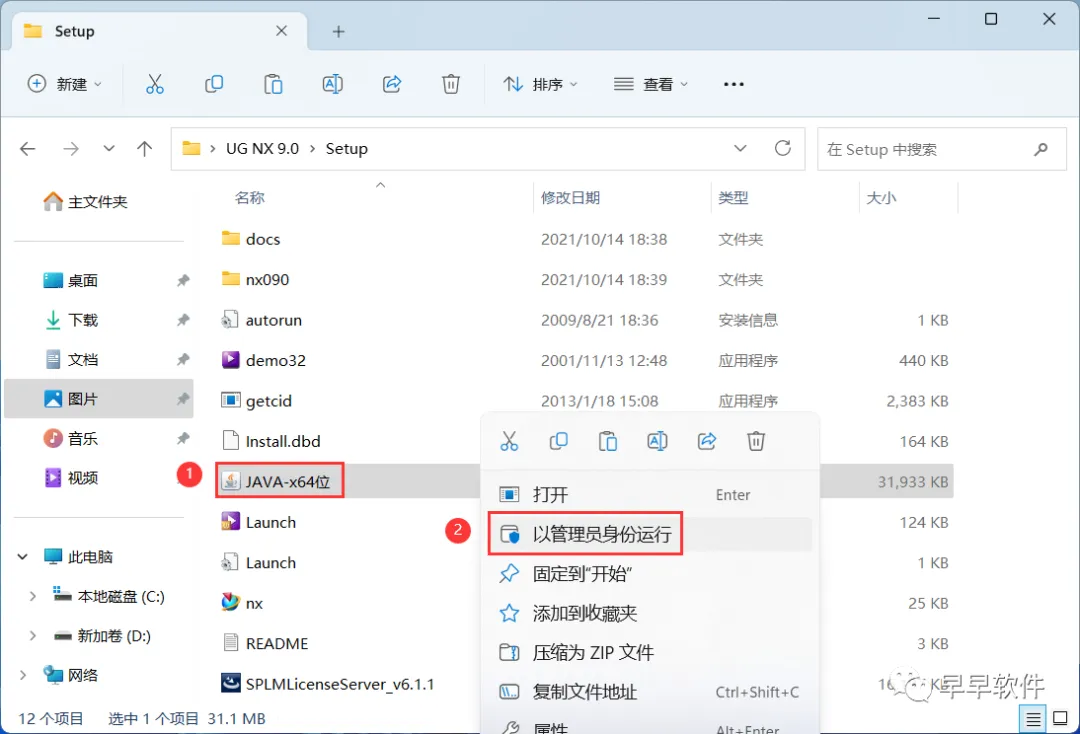
Task: Choose 添加到收藏夹 in the context menu
Action: tap(650, 613)
